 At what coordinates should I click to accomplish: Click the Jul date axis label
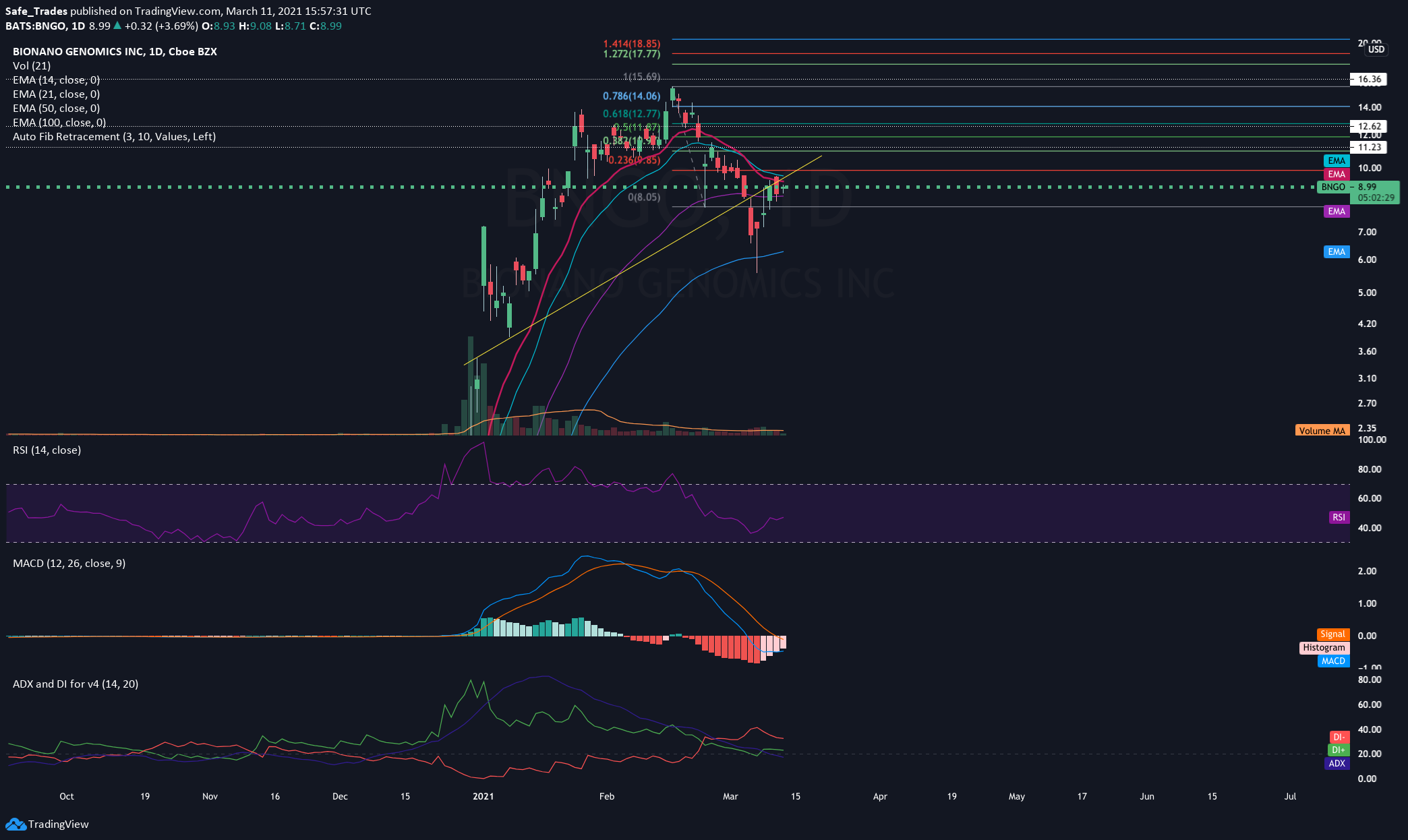(x=1290, y=796)
